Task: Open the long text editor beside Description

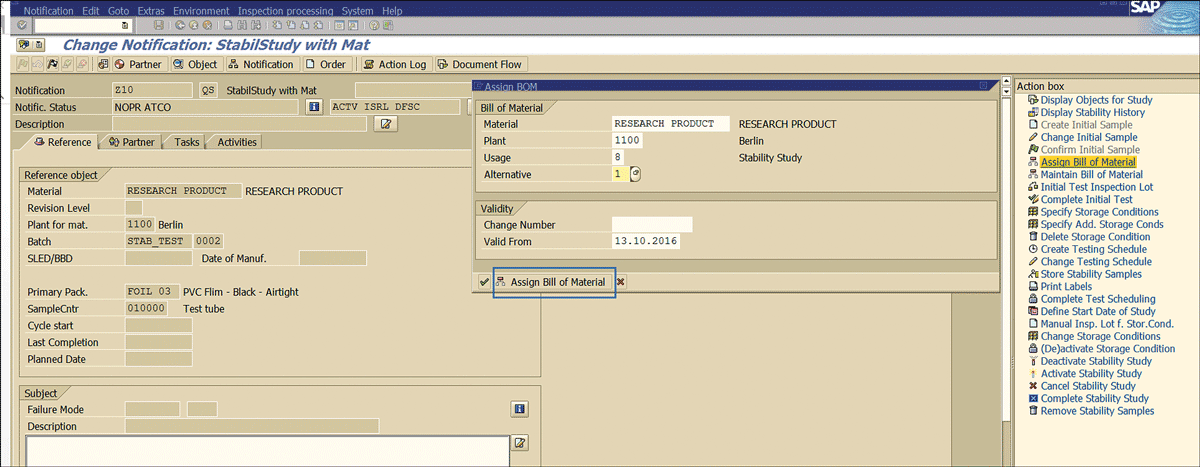Action: 384,124
